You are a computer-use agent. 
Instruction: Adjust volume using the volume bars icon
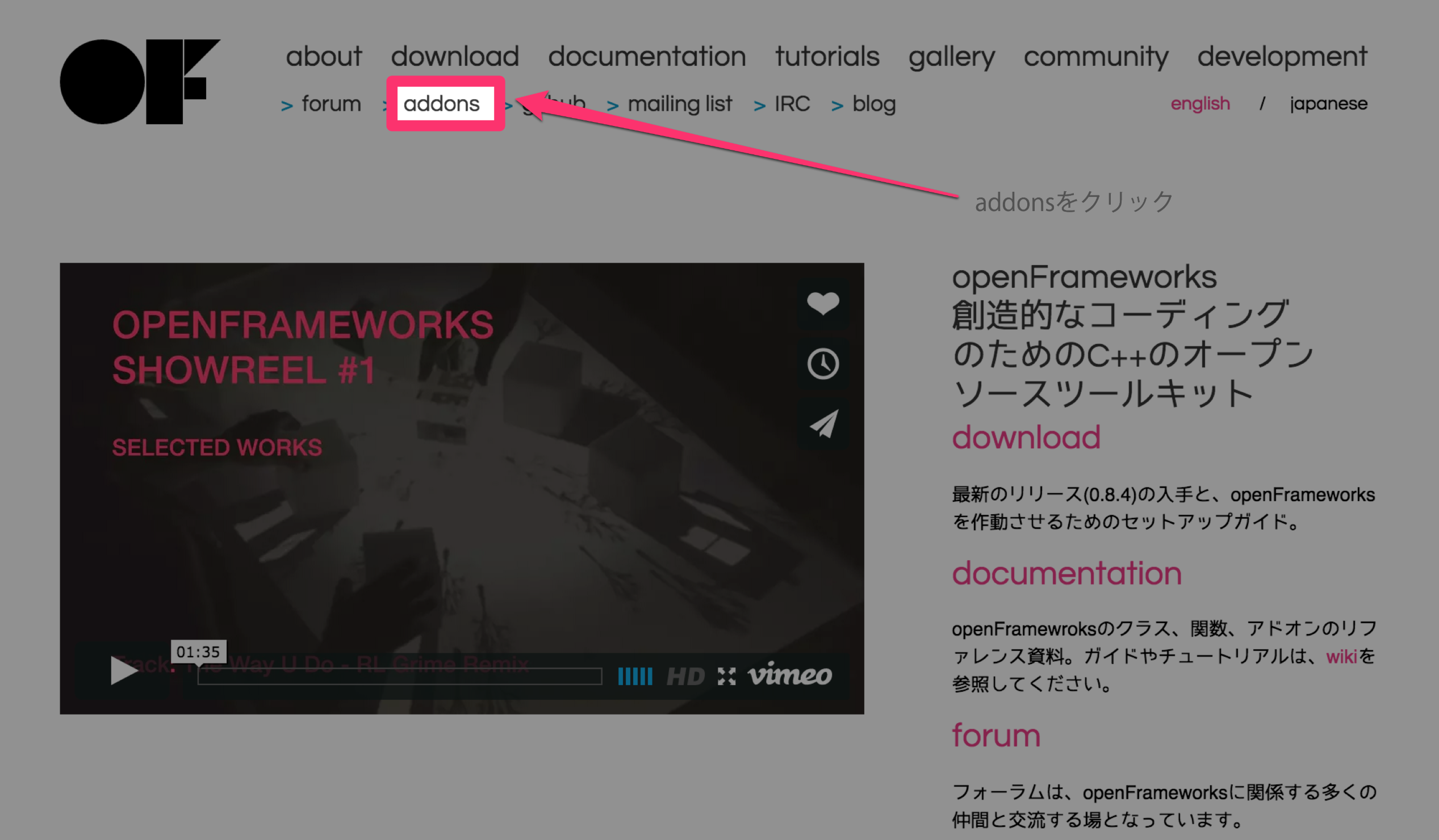(634, 677)
